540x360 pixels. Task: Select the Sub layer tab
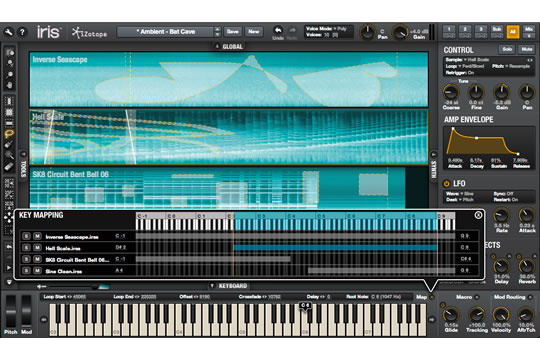[x=497, y=32]
